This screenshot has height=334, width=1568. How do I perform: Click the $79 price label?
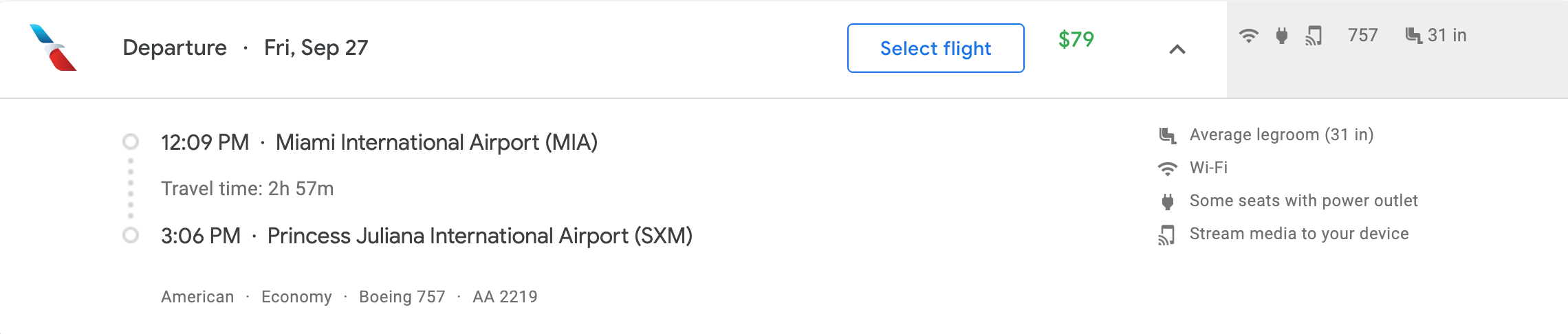[1076, 39]
